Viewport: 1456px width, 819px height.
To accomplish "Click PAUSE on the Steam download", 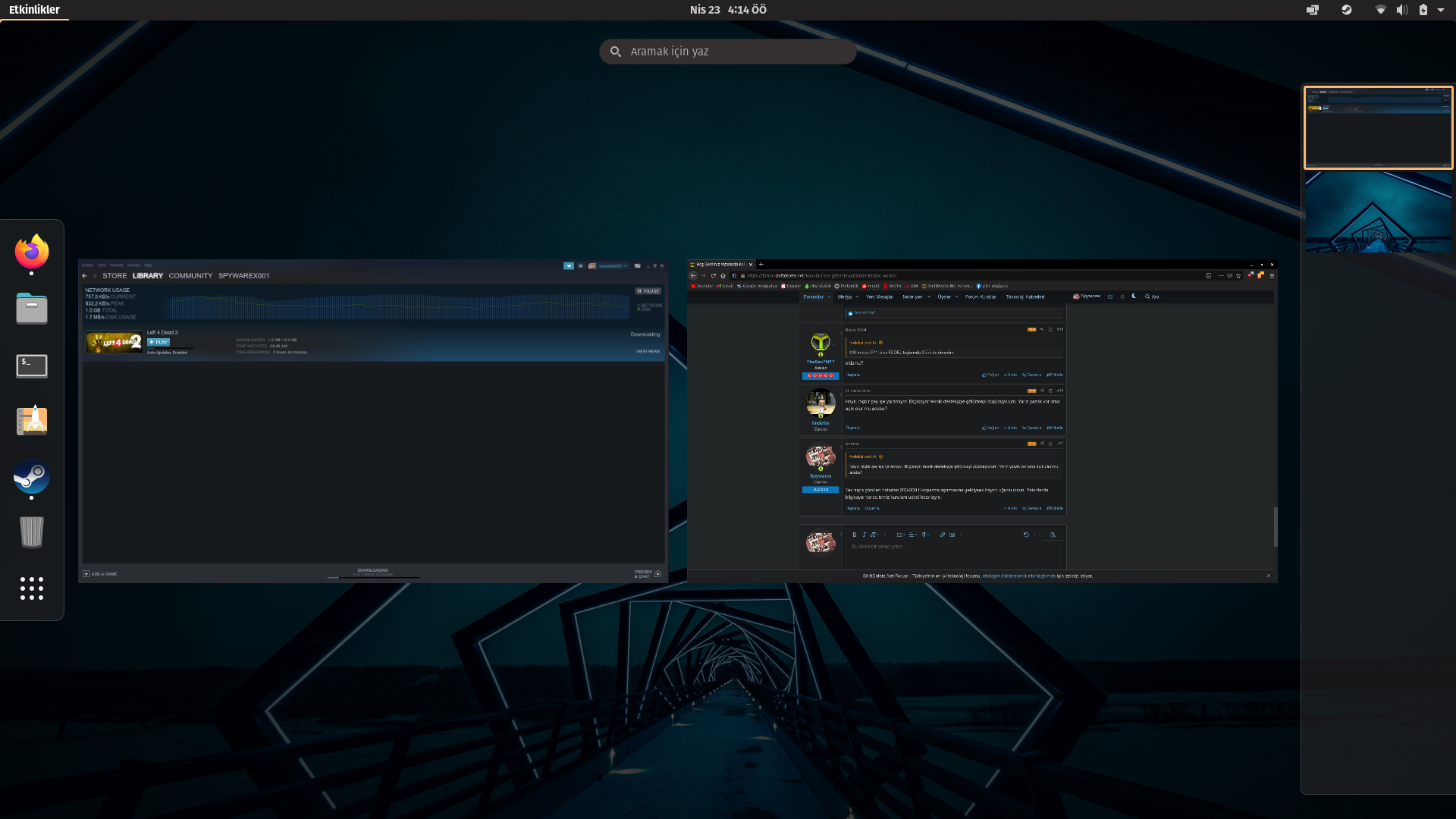I will pos(648,290).
